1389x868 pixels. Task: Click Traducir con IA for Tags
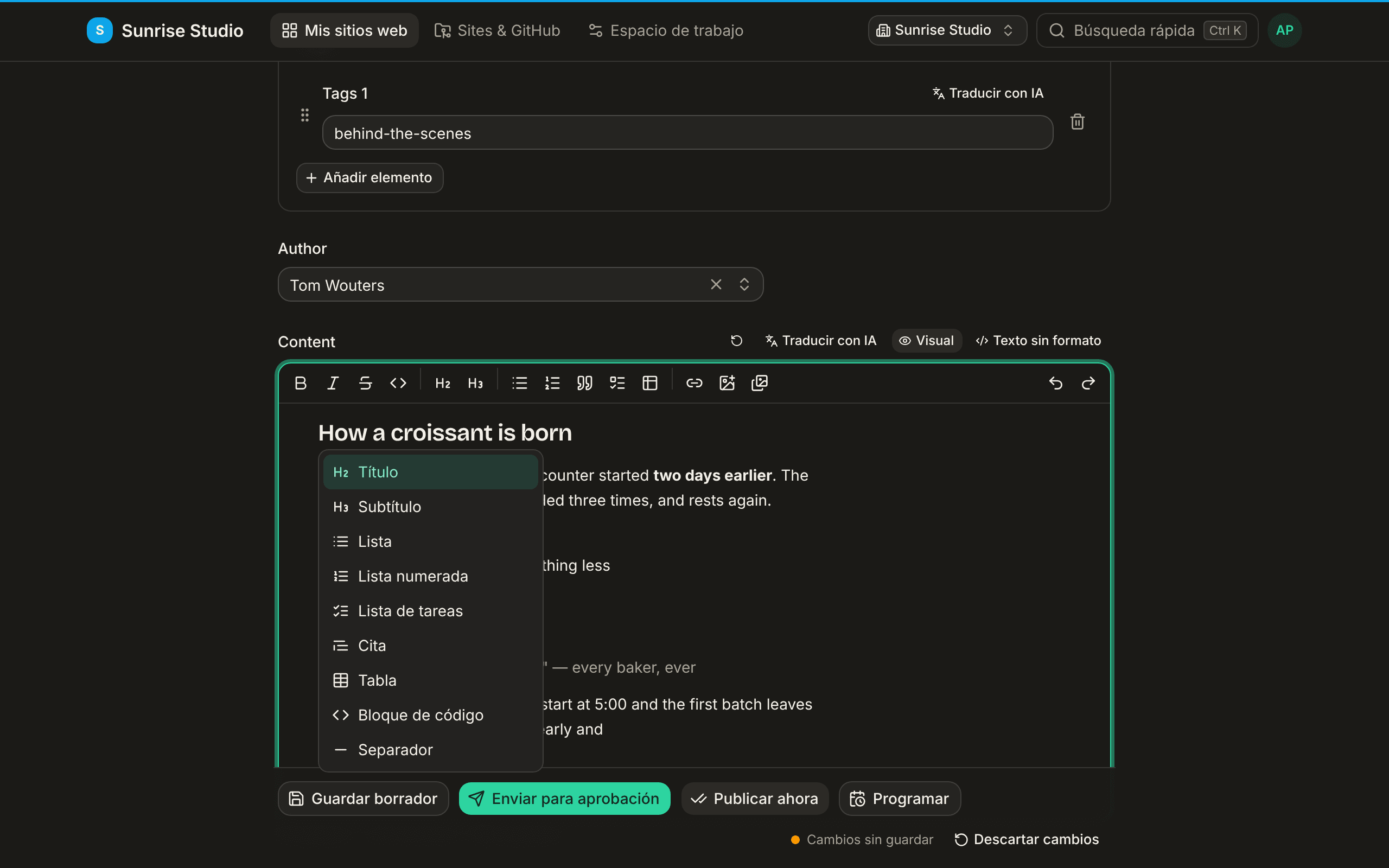tap(988, 93)
